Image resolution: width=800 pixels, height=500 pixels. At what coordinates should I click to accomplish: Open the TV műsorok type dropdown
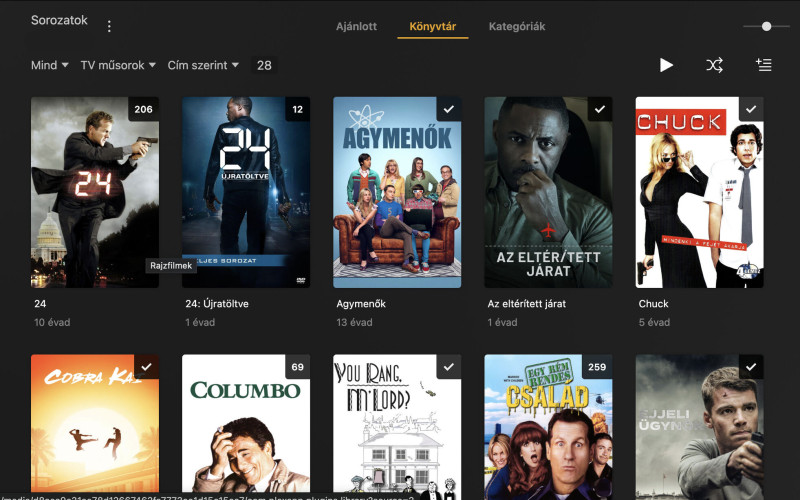tap(118, 65)
